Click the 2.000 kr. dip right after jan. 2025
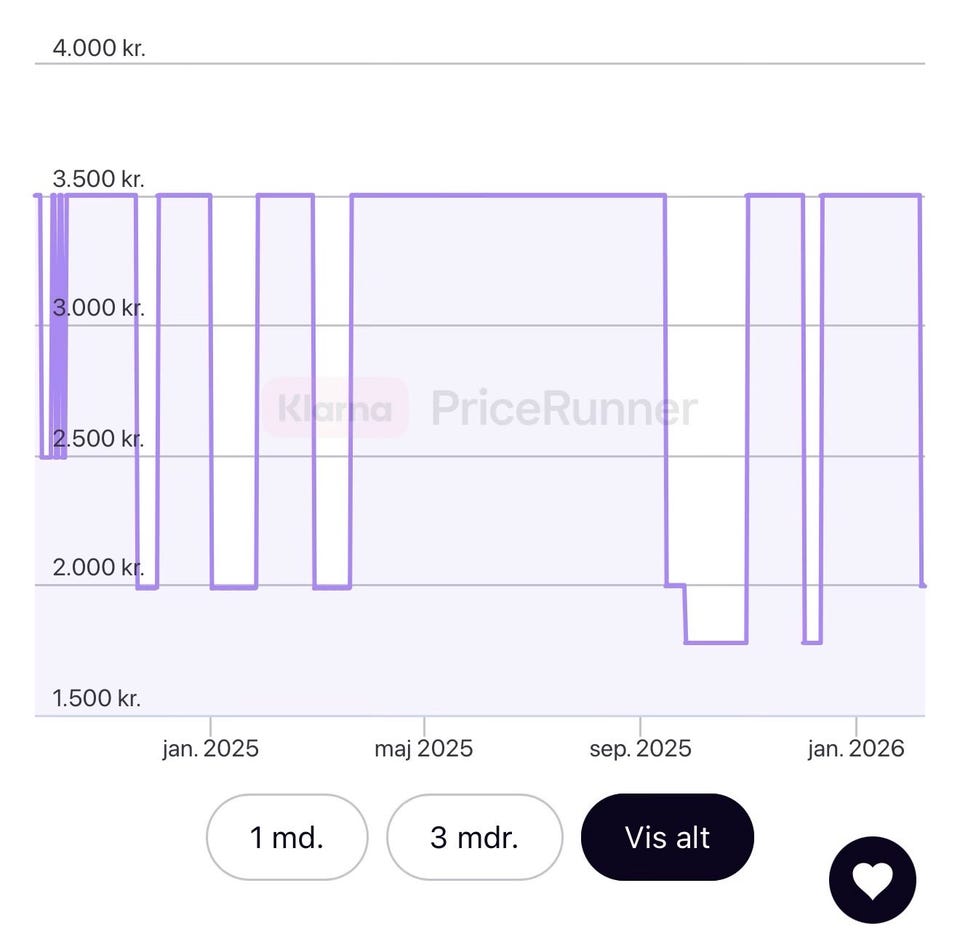The width and height of the screenshot is (960, 931). 234,586
